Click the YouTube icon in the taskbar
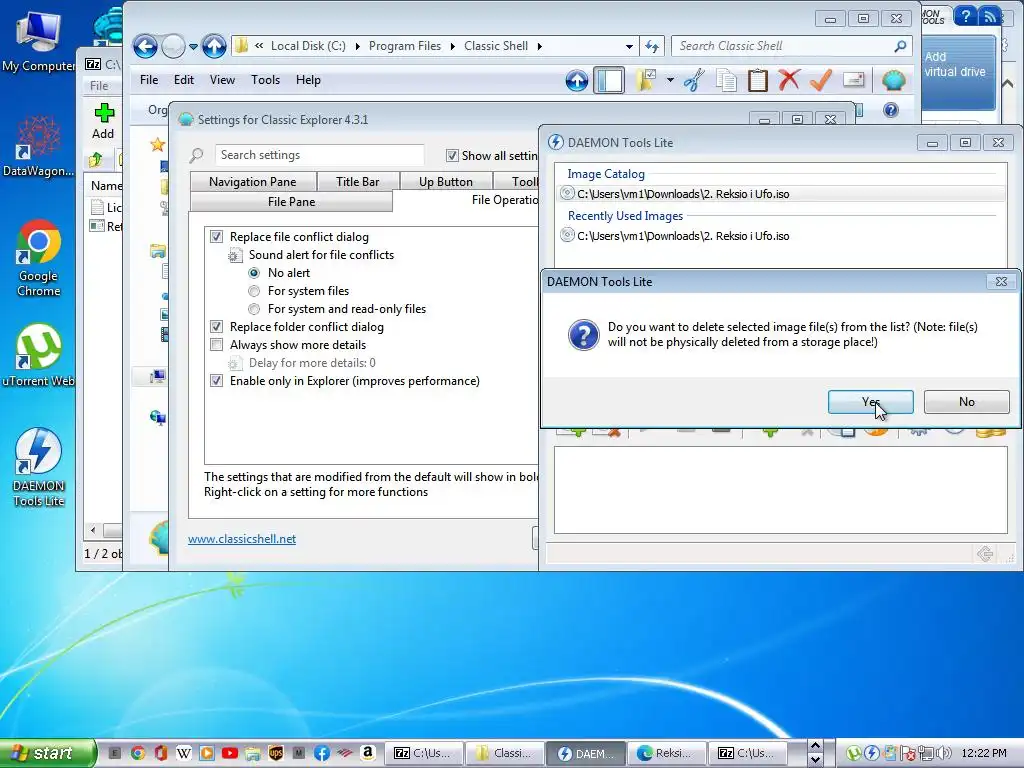Viewport: 1024px width, 768px height. 230,753
